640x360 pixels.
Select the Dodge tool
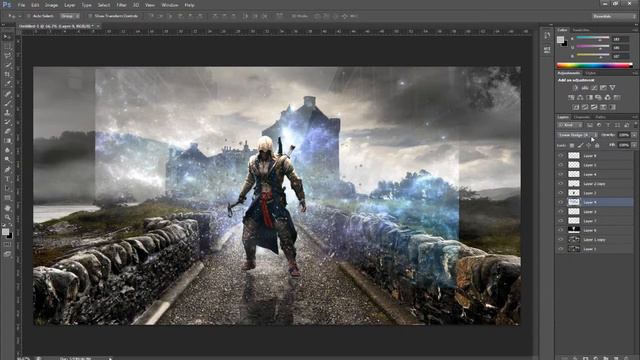click(x=7, y=160)
